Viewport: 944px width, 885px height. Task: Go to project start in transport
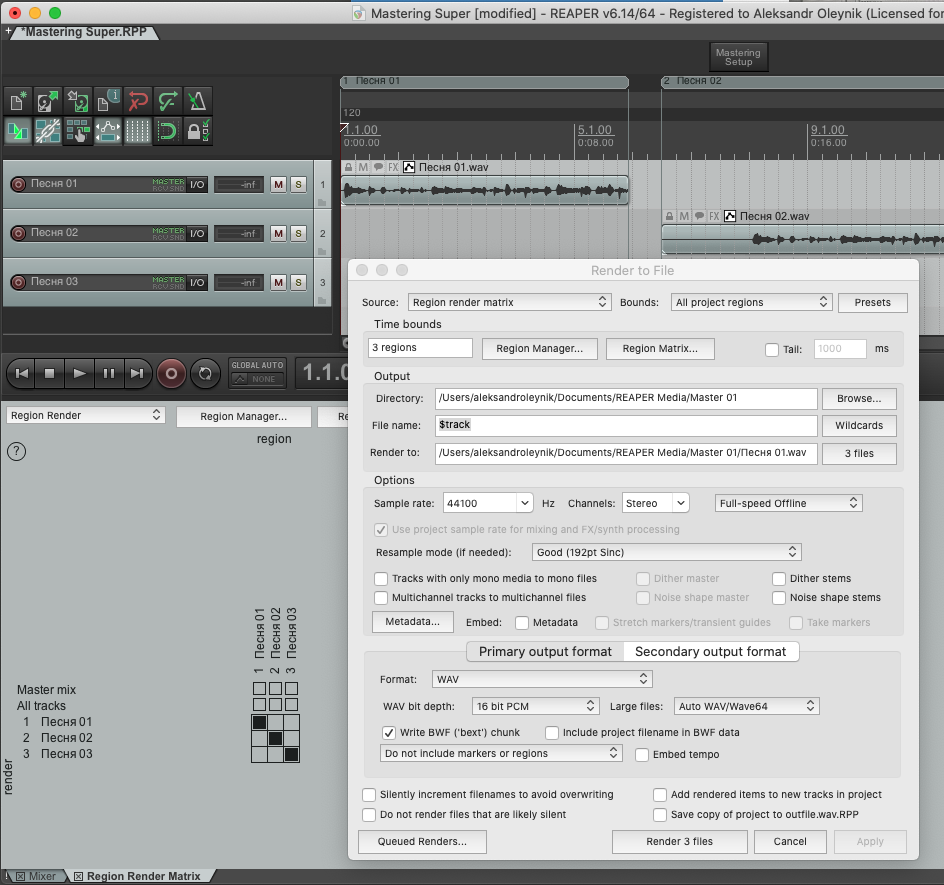tap(22, 374)
